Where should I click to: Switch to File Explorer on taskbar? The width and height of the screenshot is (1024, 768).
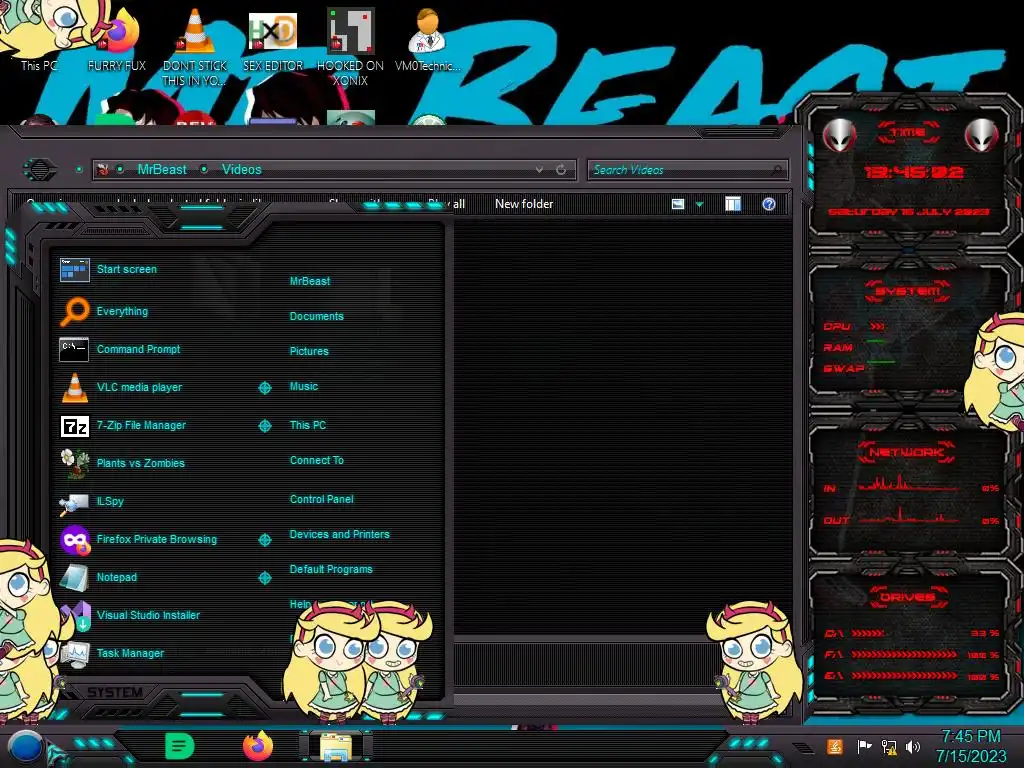point(336,747)
